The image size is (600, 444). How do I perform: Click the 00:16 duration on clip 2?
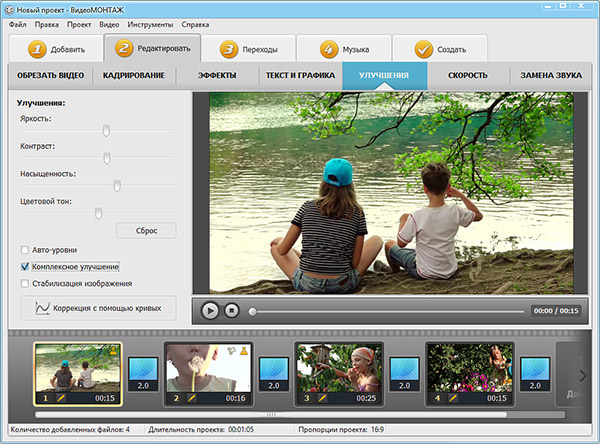click(235, 398)
